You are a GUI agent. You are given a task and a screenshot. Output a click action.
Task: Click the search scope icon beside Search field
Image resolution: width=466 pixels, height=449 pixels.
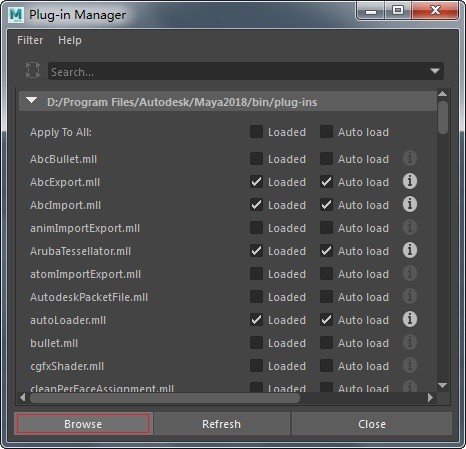[x=33, y=70]
